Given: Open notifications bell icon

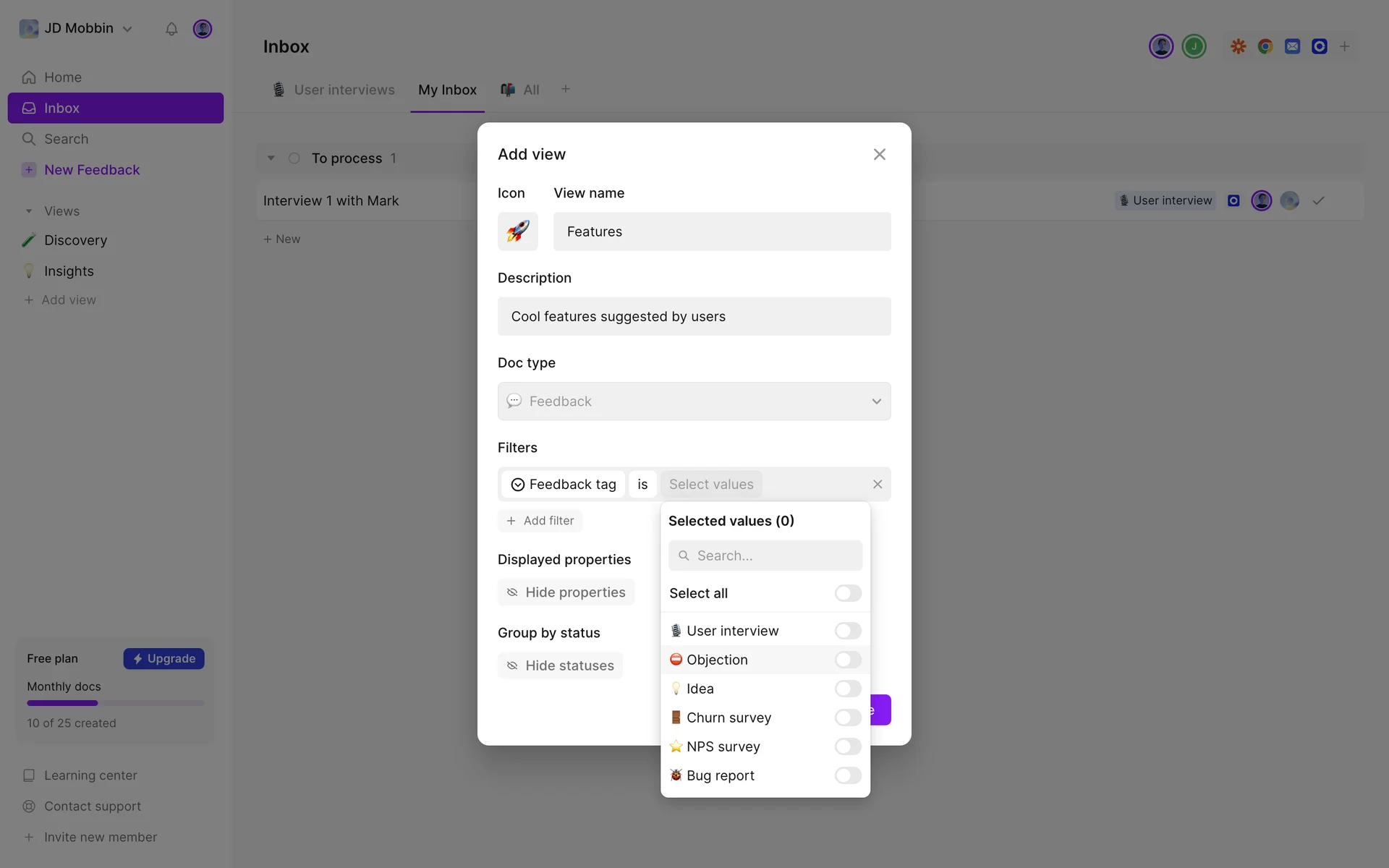Looking at the screenshot, I should coord(171,29).
